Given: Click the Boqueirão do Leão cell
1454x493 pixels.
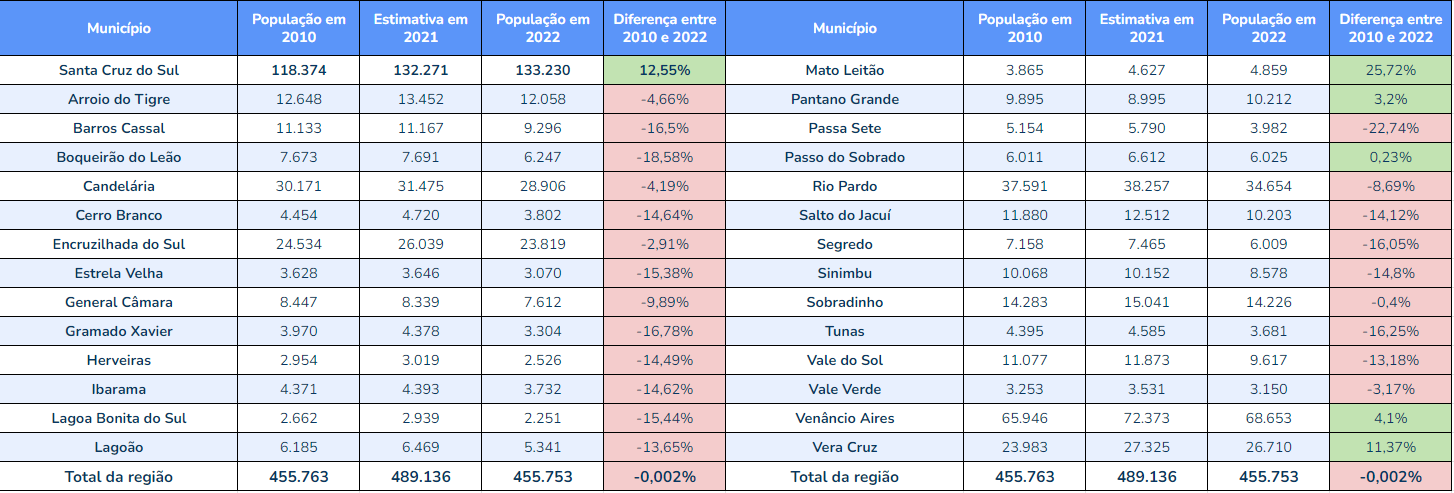Looking at the screenshot, I should pos(118,157).
